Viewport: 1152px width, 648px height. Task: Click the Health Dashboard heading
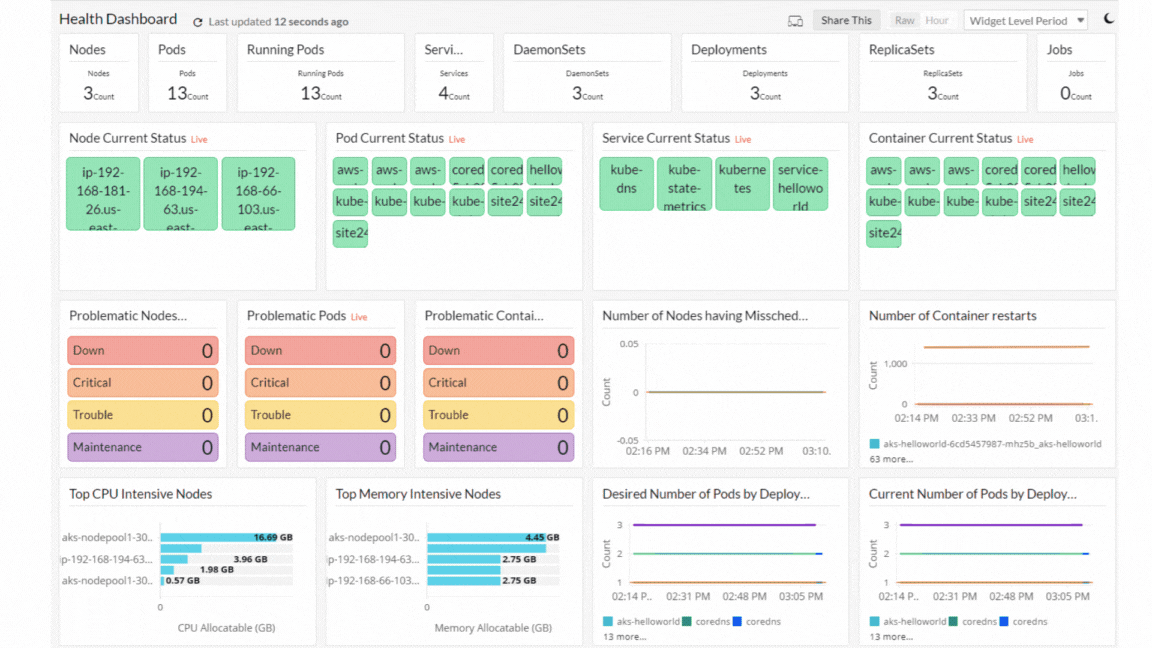tap(118, 19)
